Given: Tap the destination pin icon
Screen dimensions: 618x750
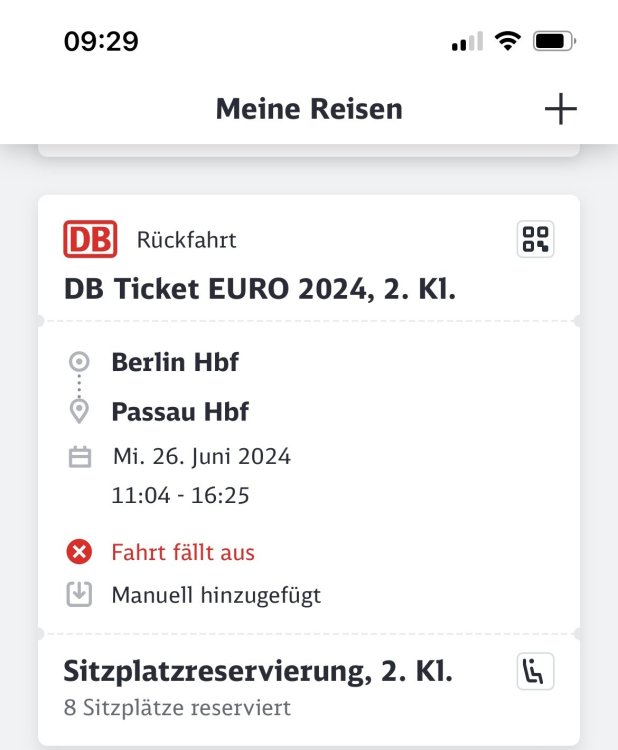Looking at the screenshot, I should click(79, 411).
